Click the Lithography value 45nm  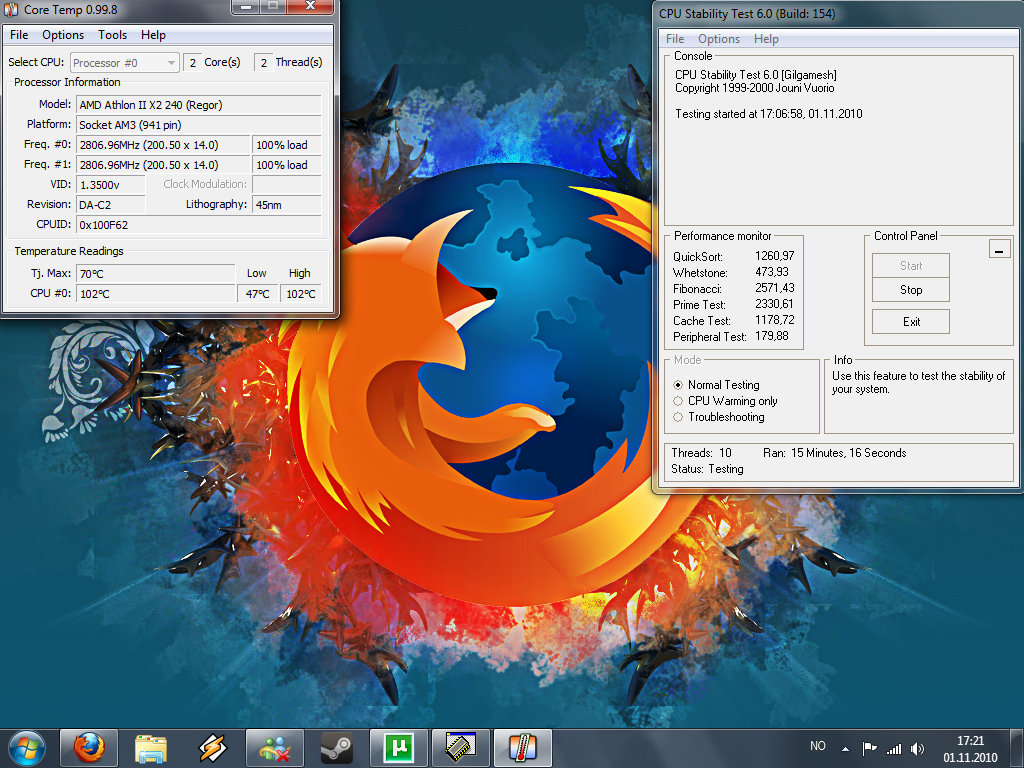[287, 204]
